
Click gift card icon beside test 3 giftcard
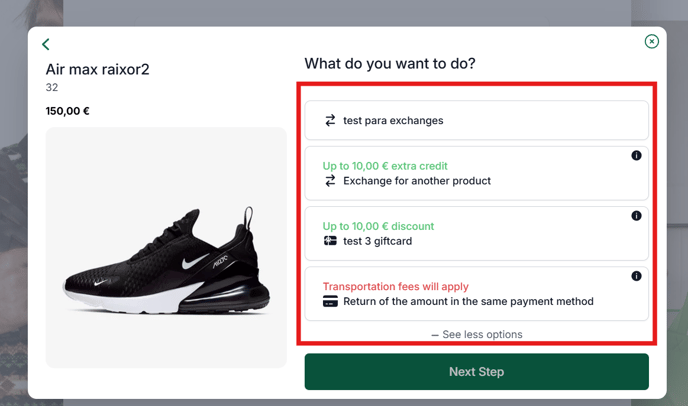click(330, 241)
